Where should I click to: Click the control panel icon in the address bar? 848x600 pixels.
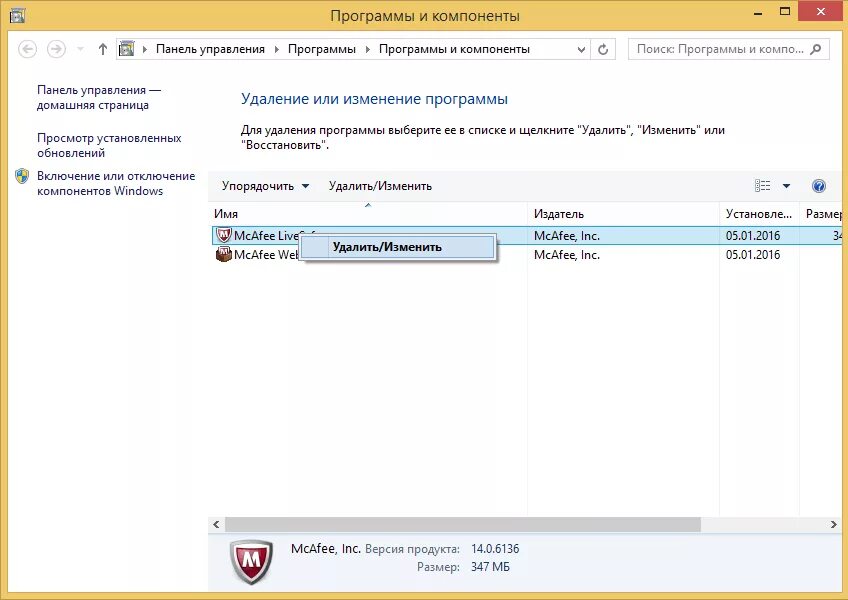(127, 49)
